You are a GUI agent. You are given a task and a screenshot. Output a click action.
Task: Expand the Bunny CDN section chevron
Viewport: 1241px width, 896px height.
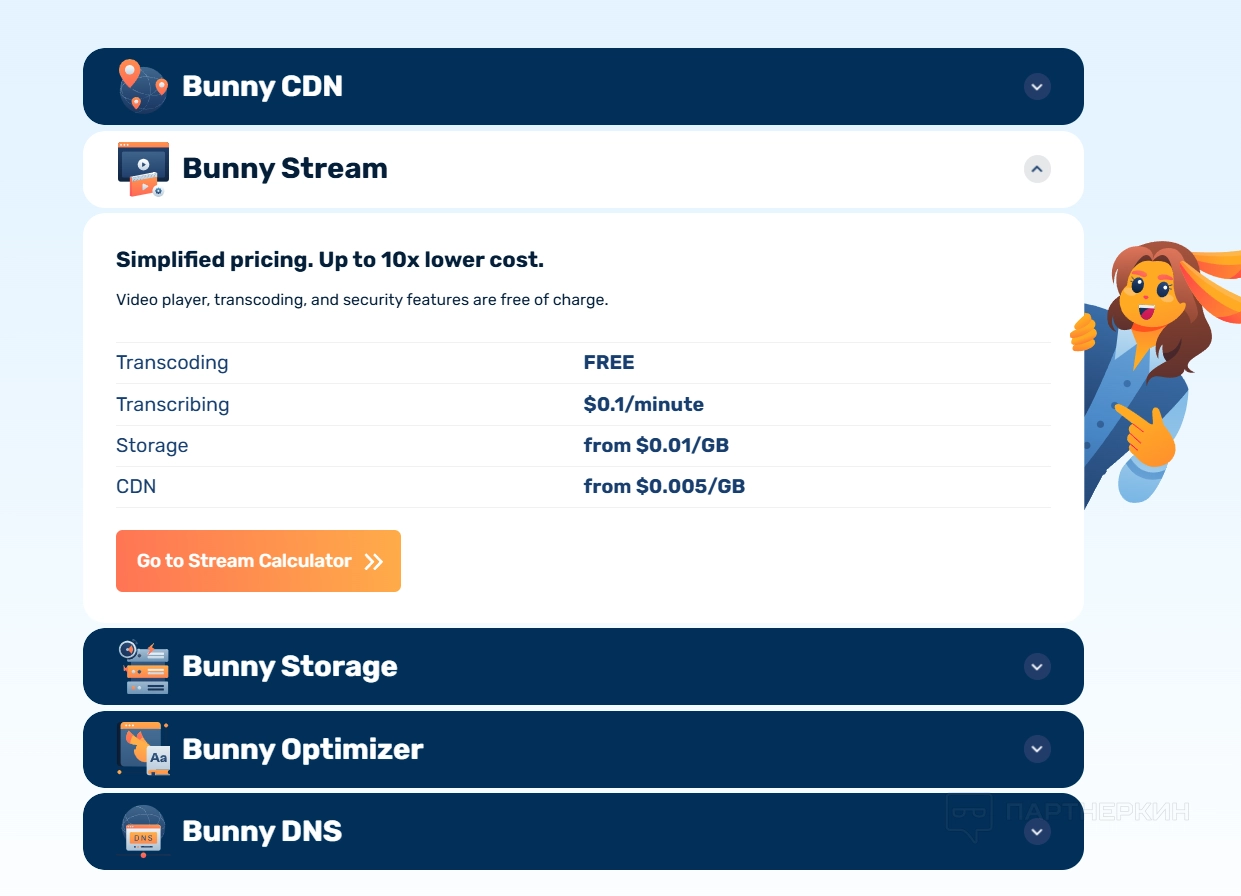pos(1037,87)
